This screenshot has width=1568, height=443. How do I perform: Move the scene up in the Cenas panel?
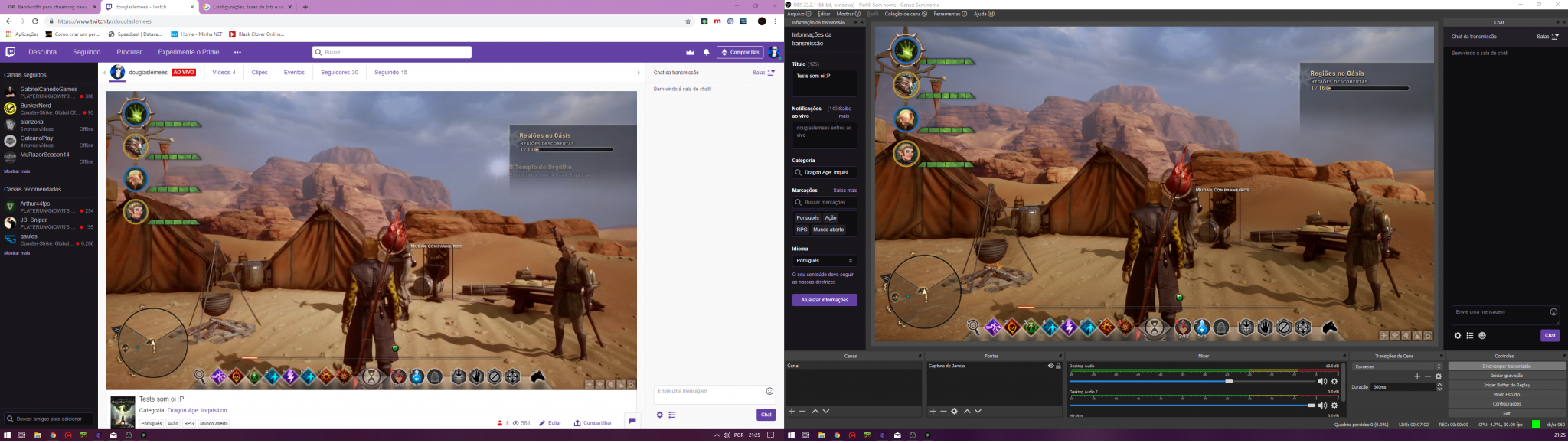(815, 412)
